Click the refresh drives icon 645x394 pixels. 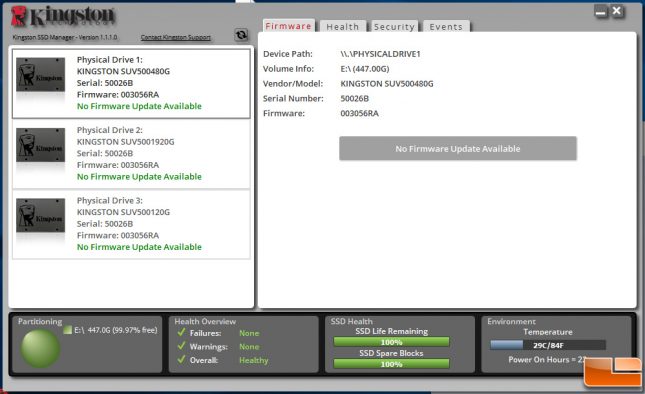241,35
